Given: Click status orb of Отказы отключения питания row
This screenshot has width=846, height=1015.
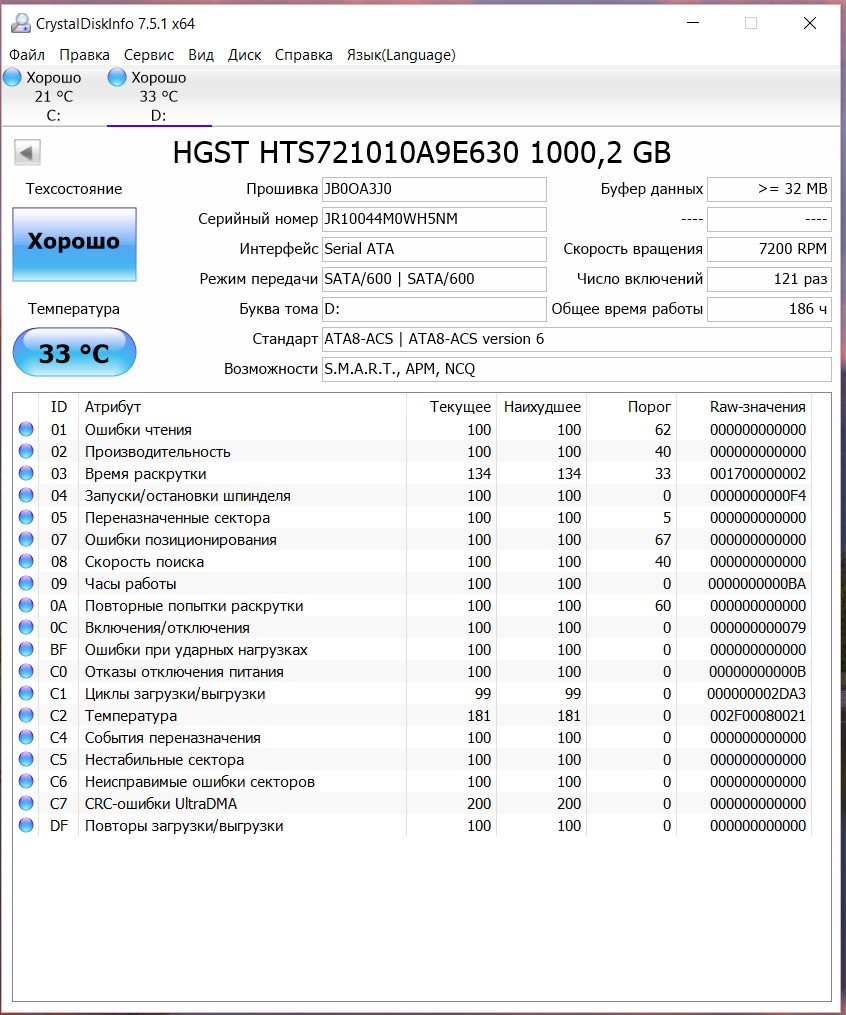Looking at the screenshot, I should point(26,671).
